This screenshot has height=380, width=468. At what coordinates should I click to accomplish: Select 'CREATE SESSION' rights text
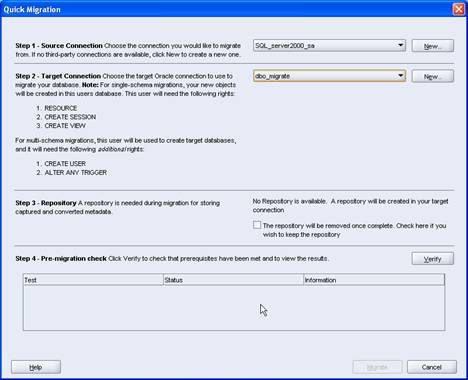70,117
